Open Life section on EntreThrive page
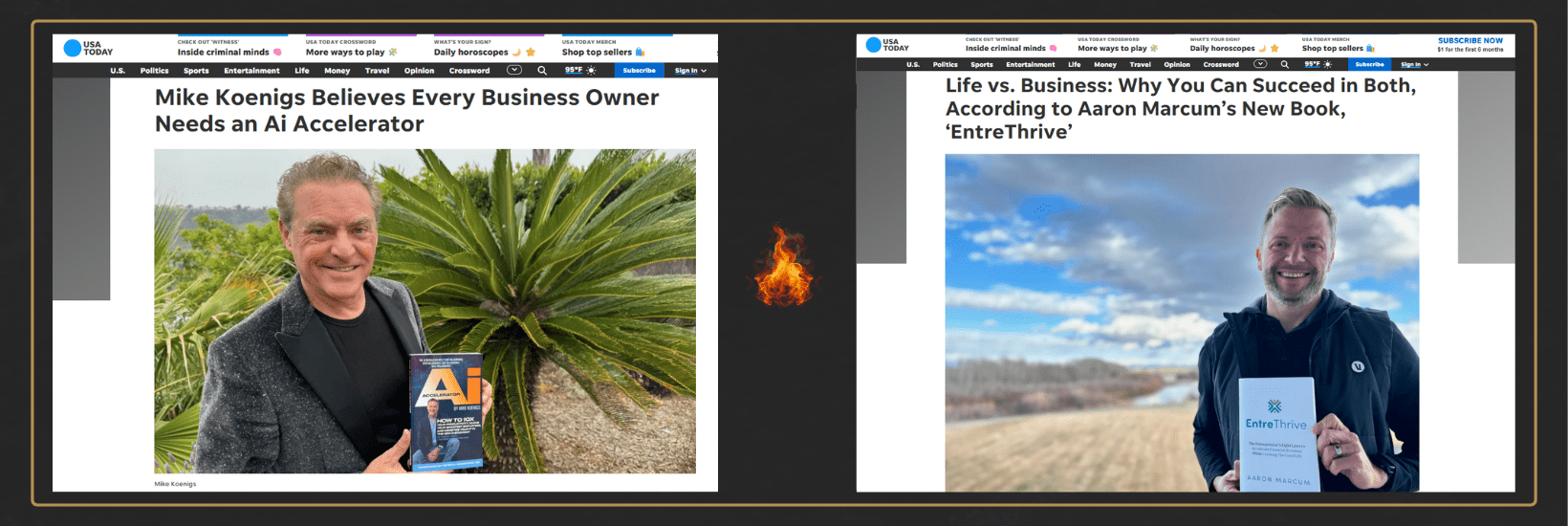Viewport: 1568px width, 526px height. tap(1075, 64)
